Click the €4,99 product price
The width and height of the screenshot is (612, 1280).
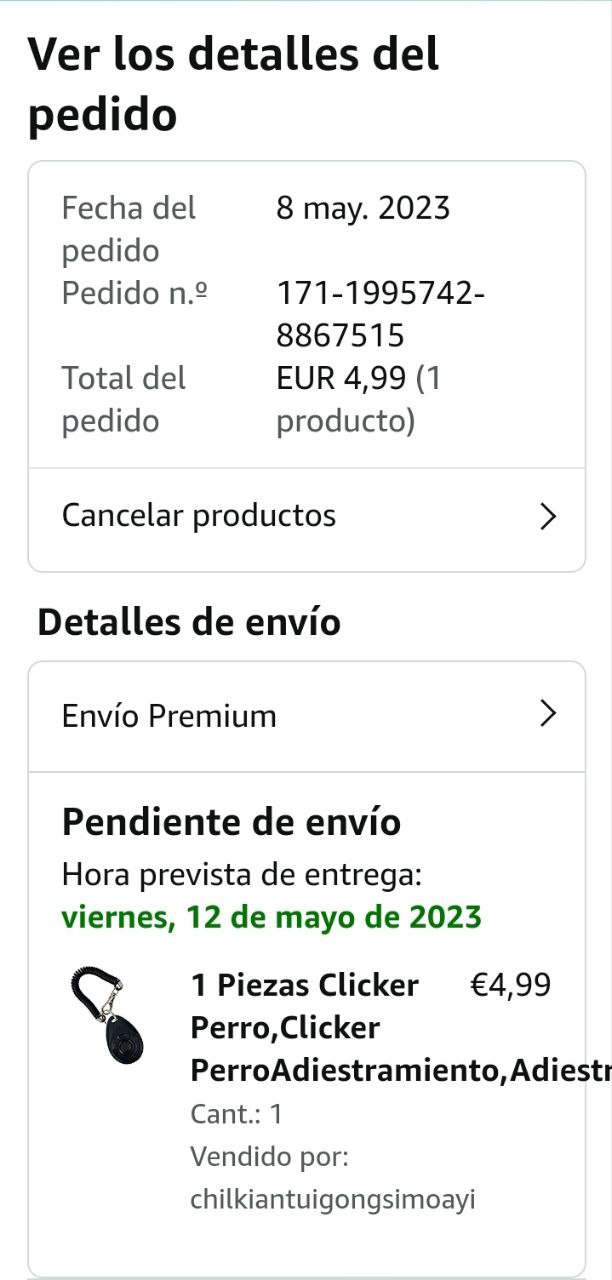tap(510, 985)
